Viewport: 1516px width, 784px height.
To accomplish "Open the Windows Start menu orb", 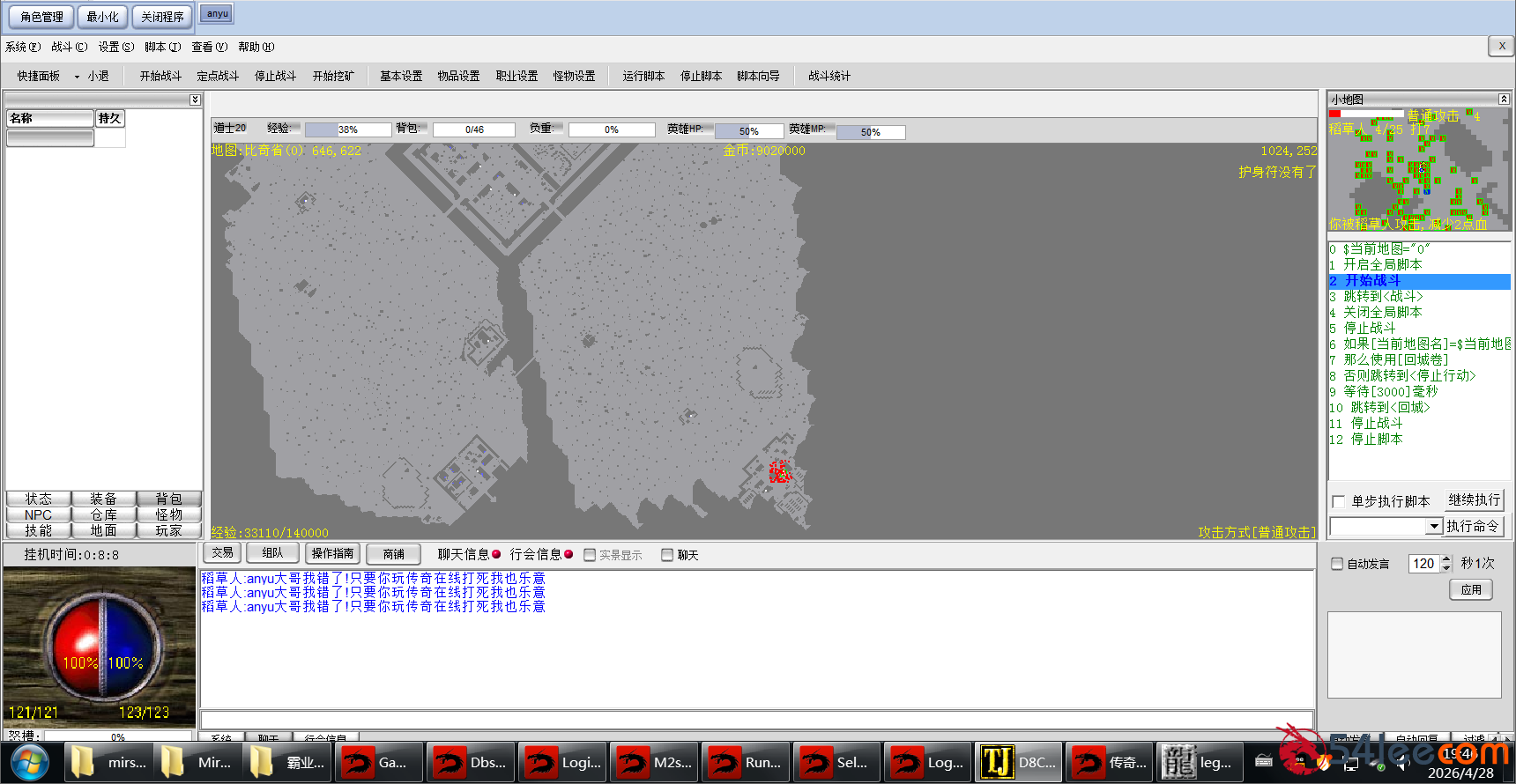I will [x=30, y=762].
